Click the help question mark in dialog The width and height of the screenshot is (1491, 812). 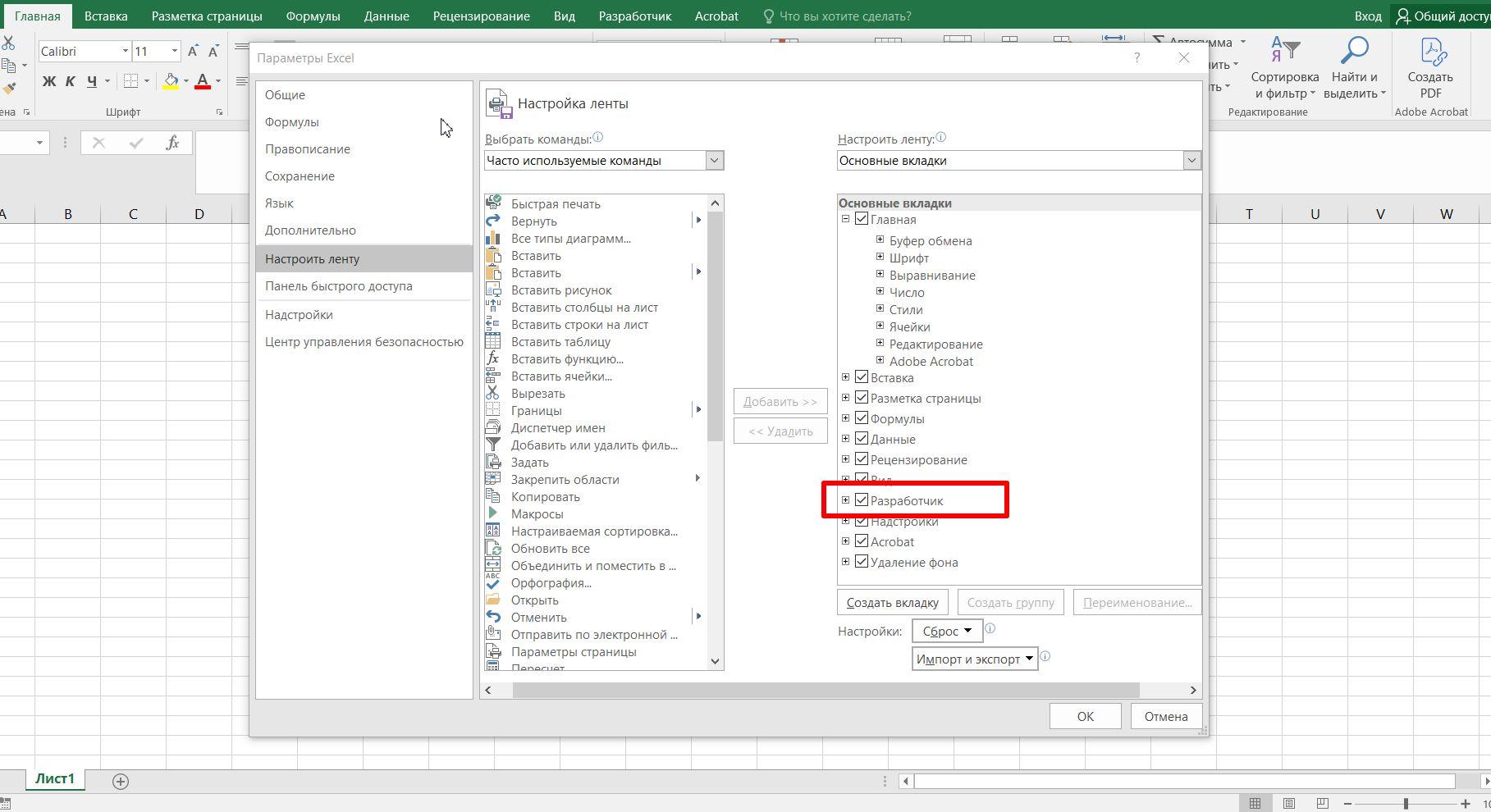coord(1137,58)
